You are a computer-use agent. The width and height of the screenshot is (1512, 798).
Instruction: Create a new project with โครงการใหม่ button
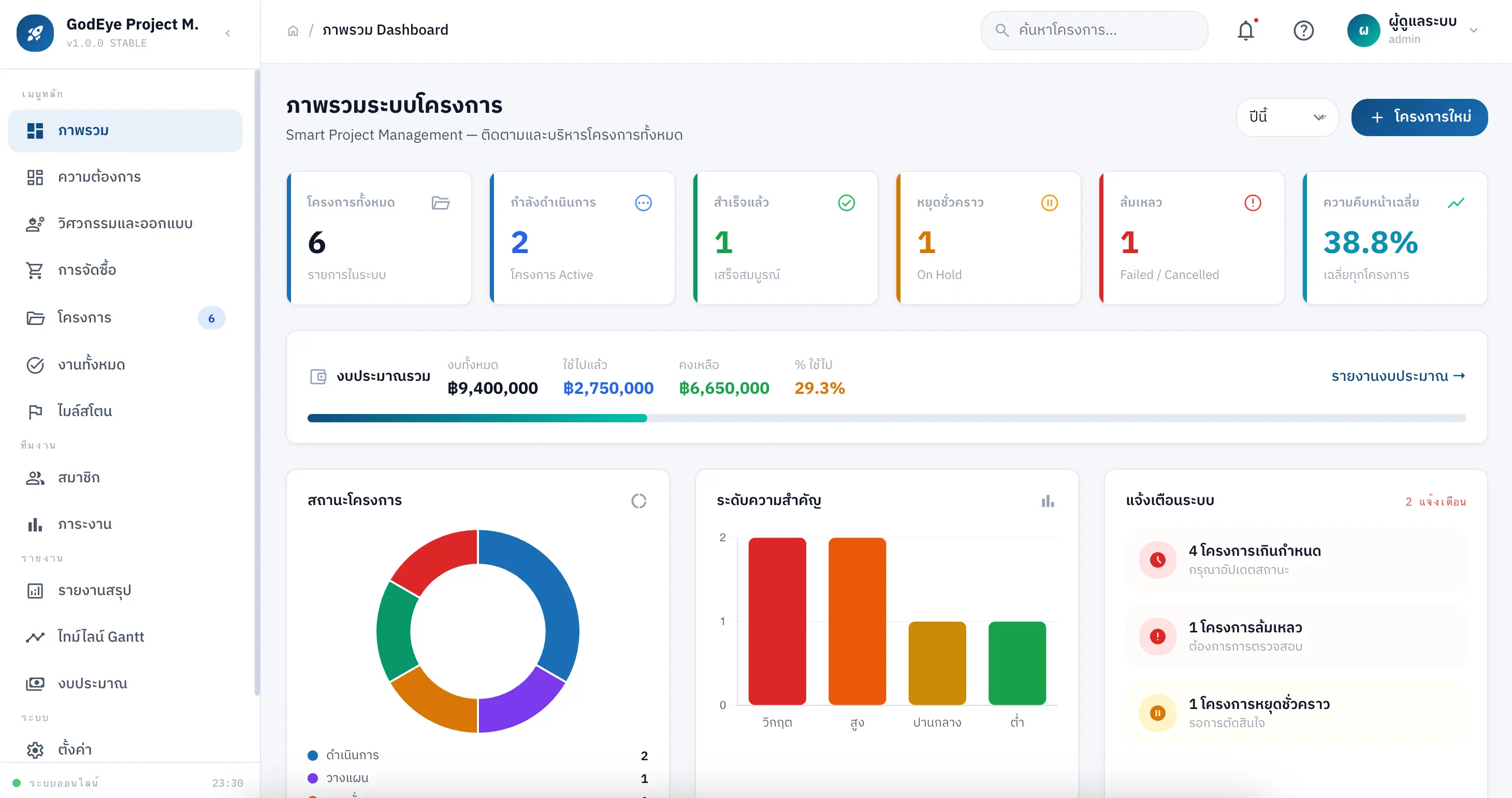[1419, 117]
